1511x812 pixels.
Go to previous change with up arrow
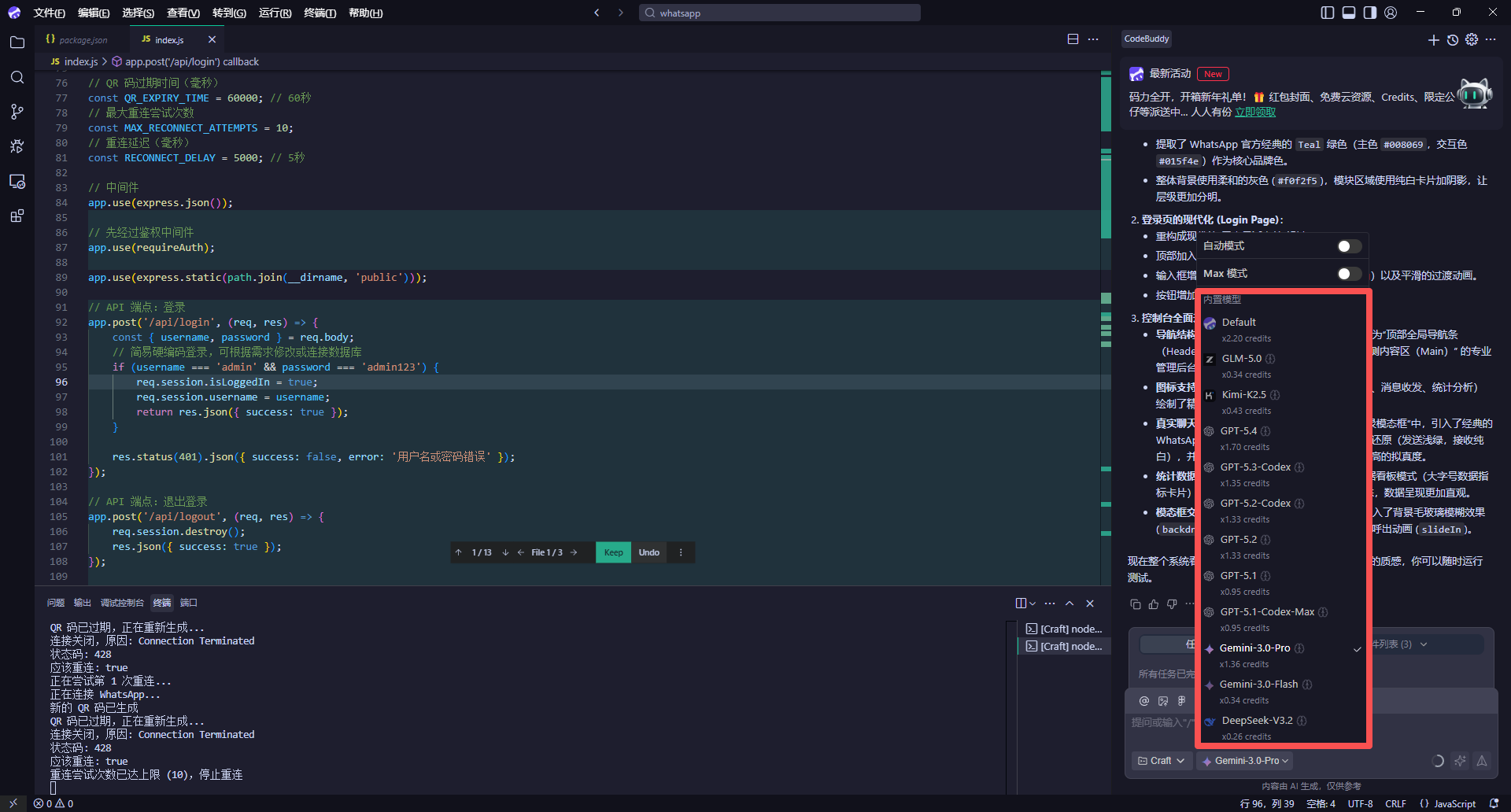459,552
